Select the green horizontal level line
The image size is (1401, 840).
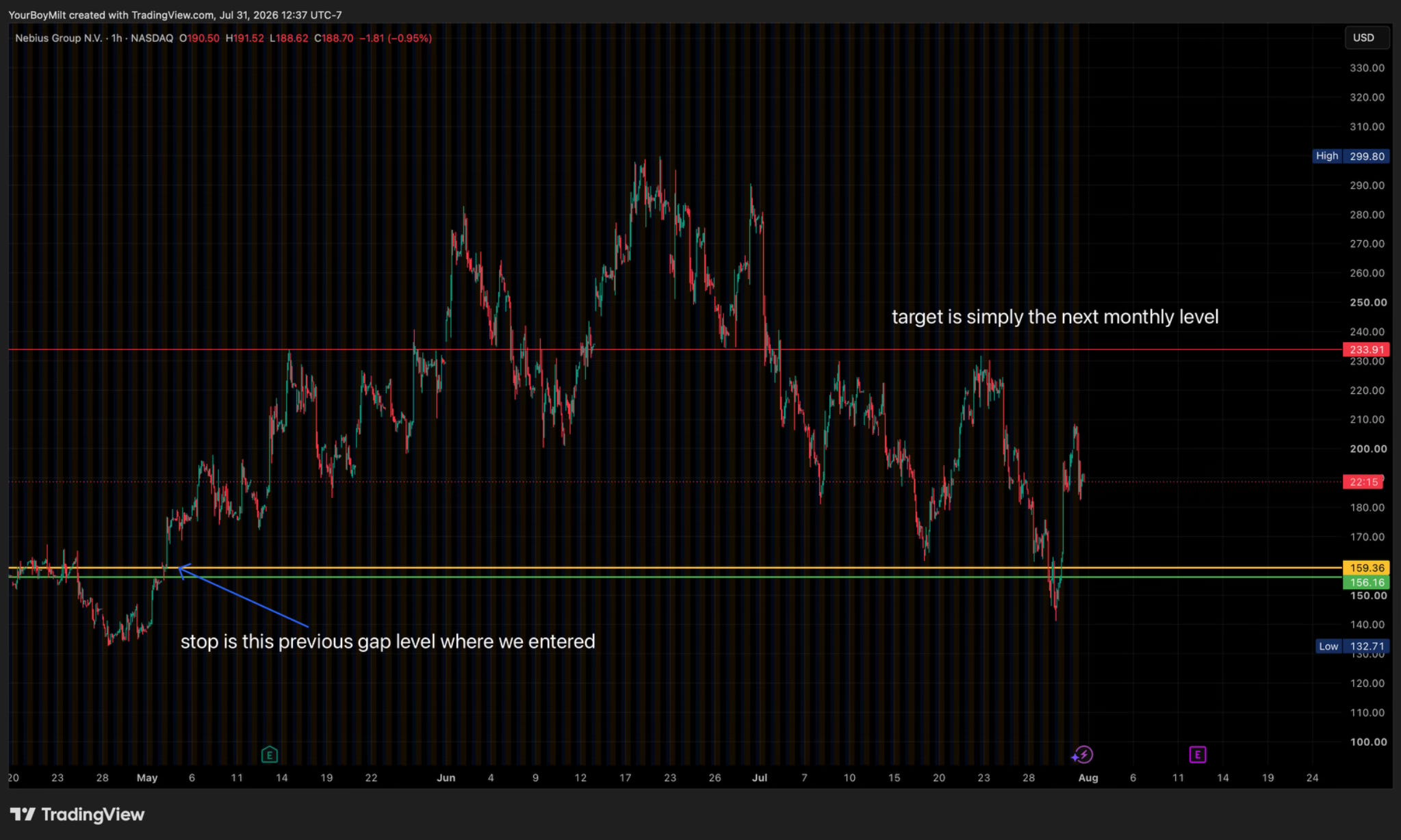675,577
